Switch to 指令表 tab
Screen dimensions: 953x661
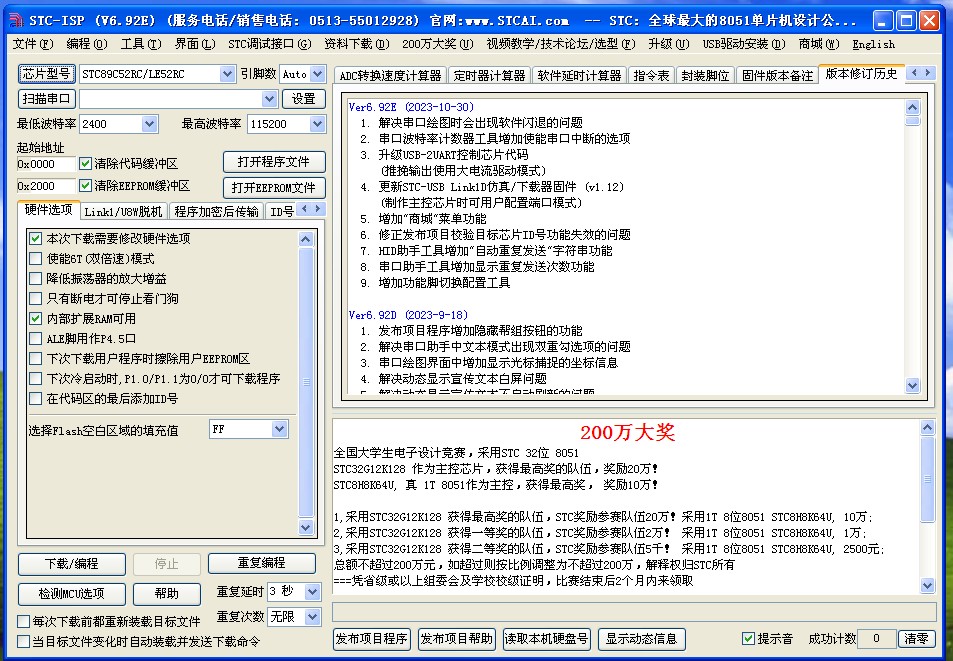coord(651,75)
